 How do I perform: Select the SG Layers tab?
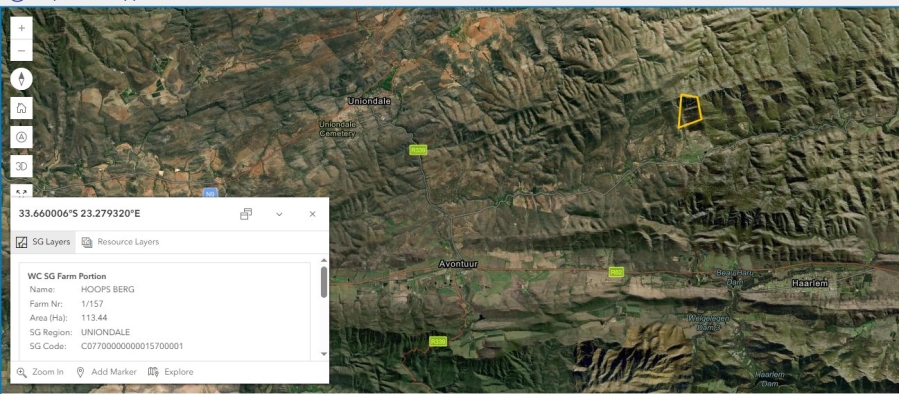tap(43, 242)
